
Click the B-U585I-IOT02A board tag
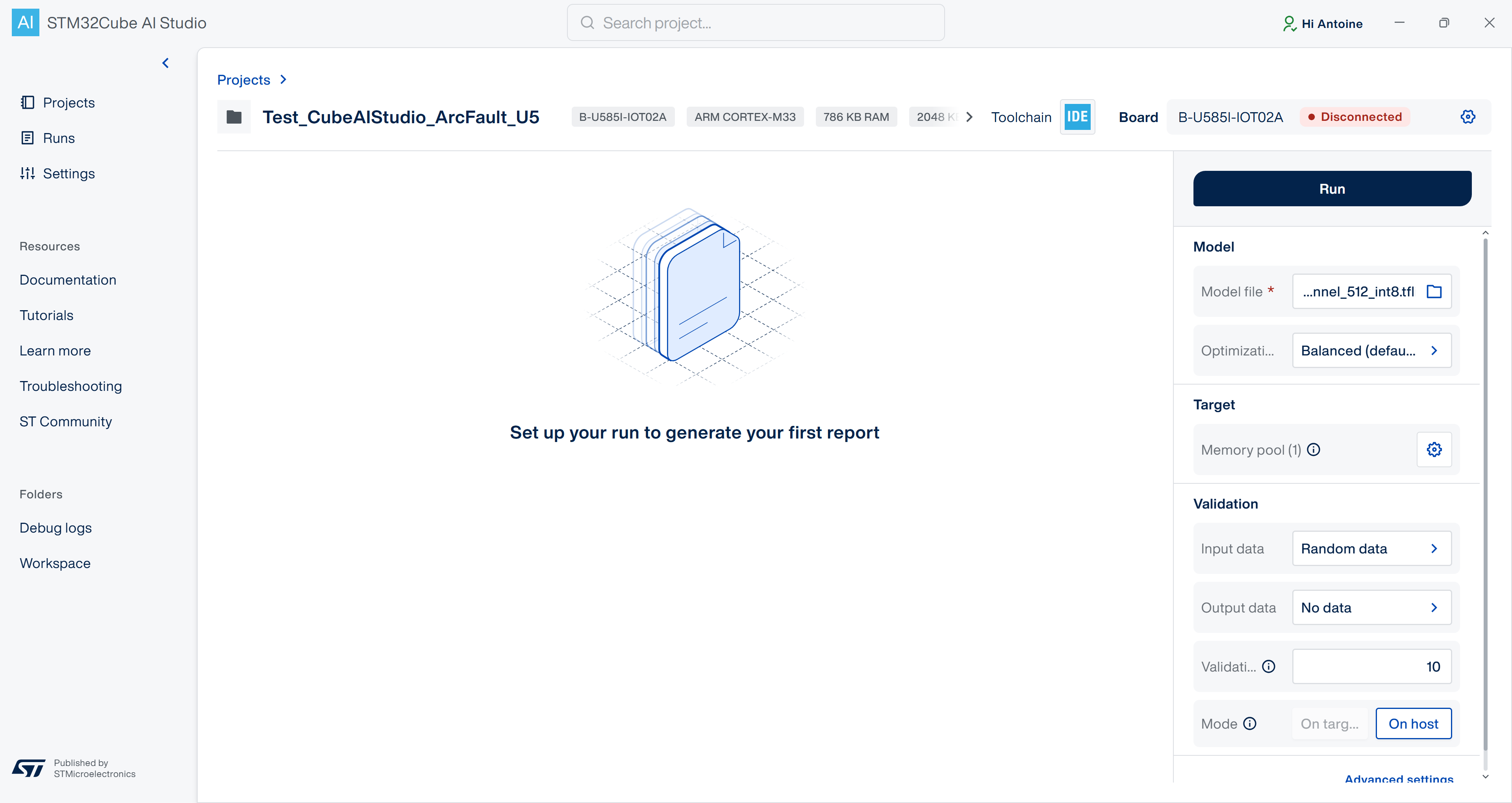point(623,117)
